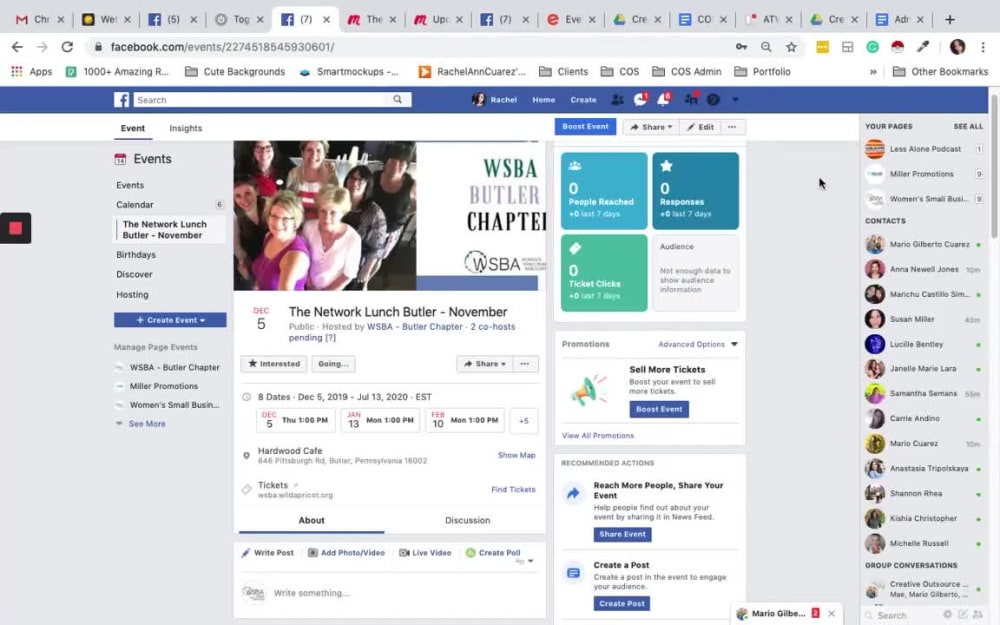Open the post composer audience dropdown arrow
Screen dimensions: 1000x625
tap(530, 561)
